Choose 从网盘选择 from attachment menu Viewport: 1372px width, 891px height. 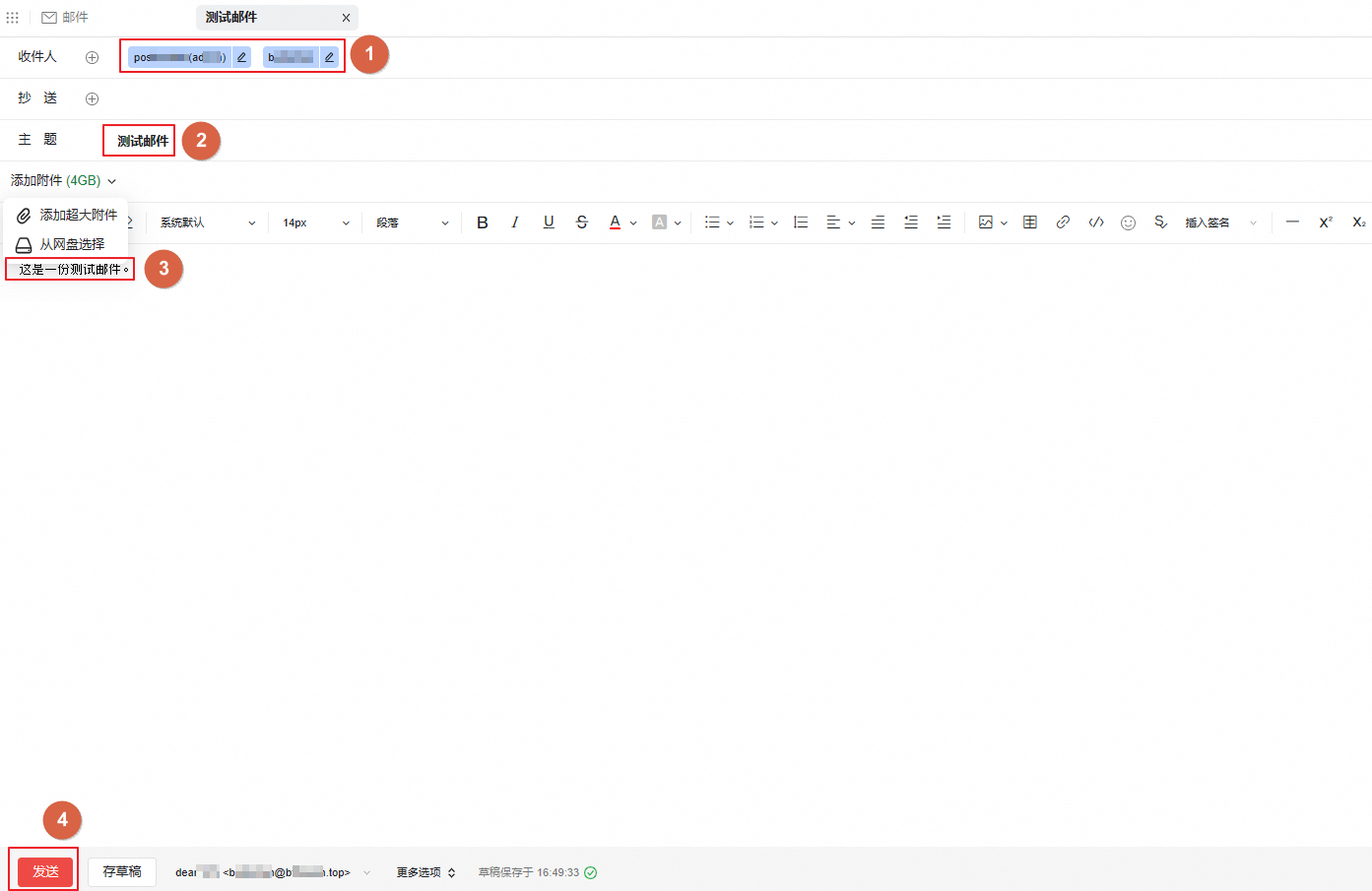(x=61, y=244)
